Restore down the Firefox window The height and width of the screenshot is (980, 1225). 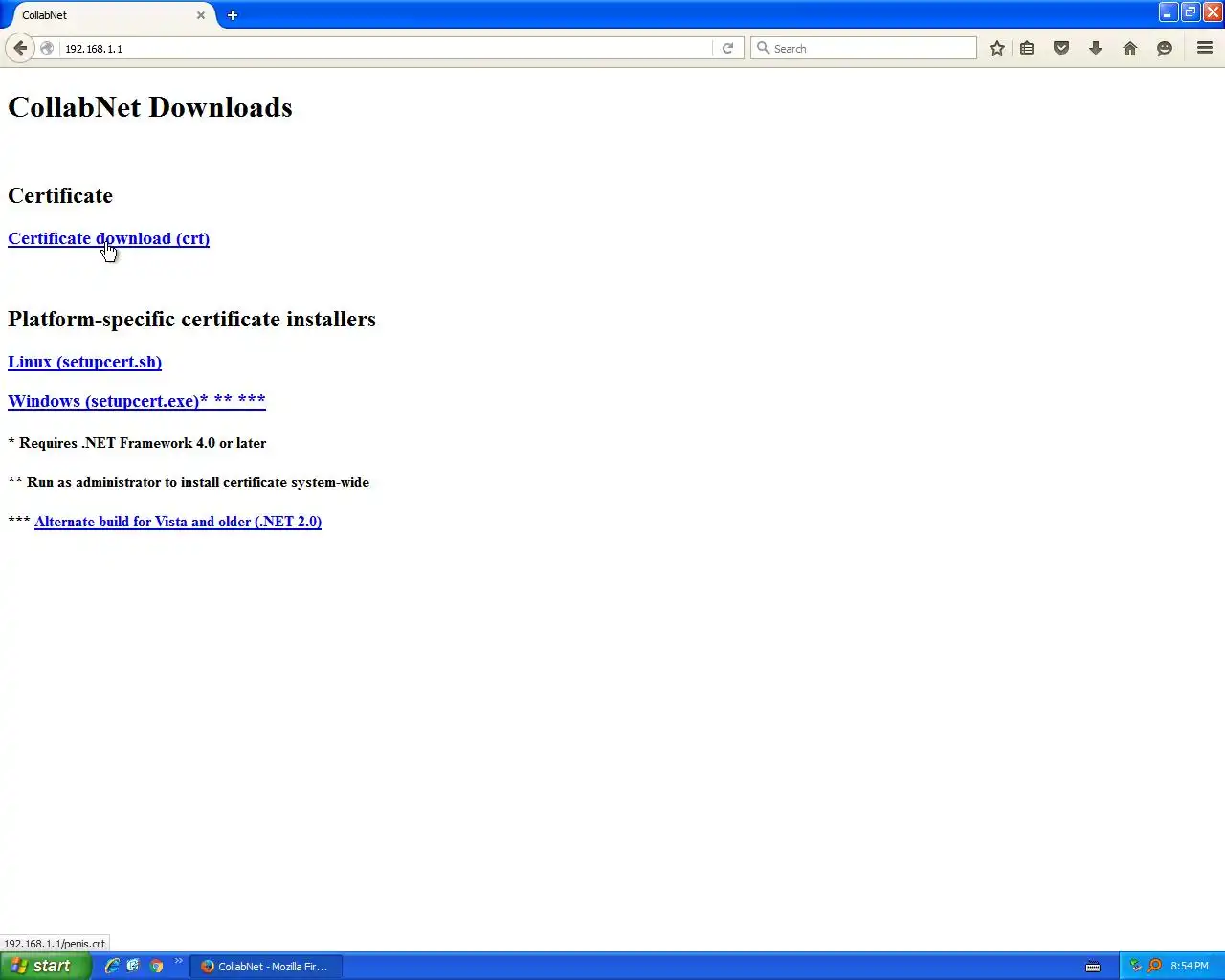(1190, 12)
